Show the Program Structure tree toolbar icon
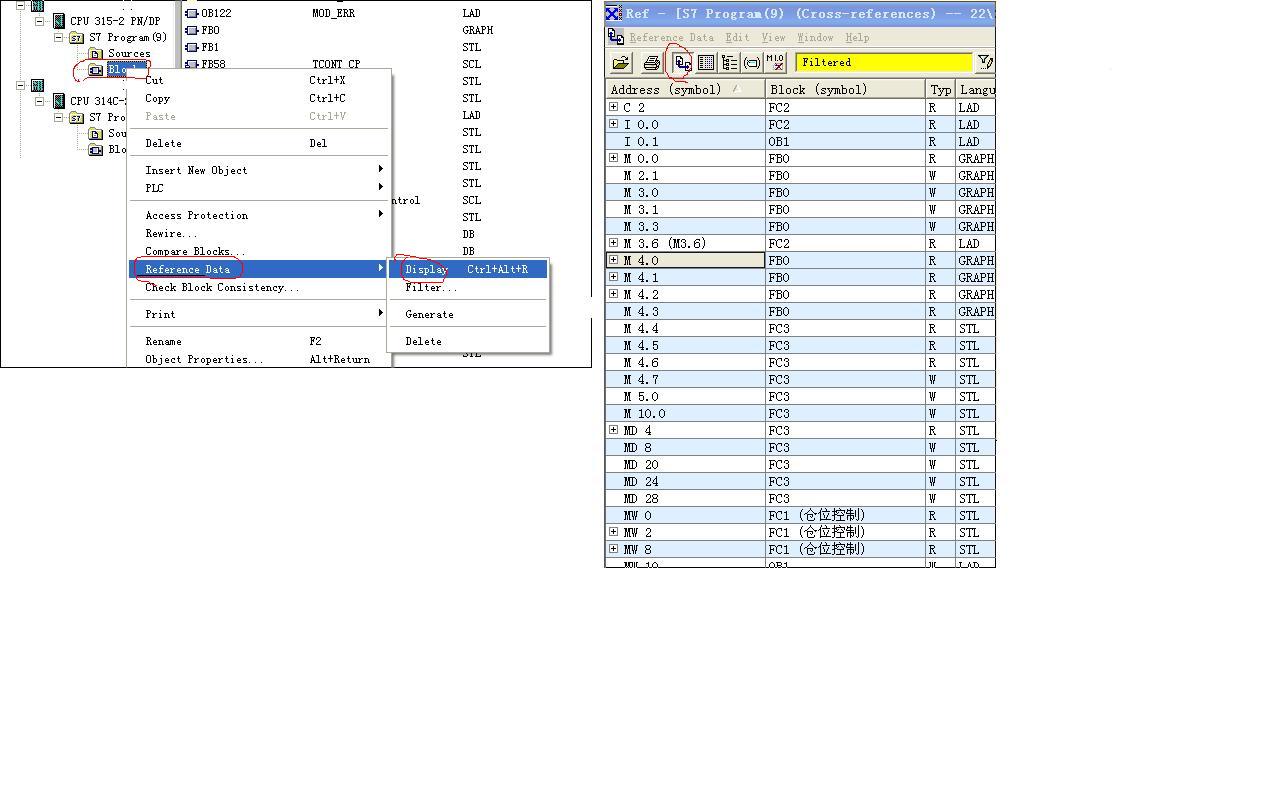The image size is (1280, 800). (729, 63)
